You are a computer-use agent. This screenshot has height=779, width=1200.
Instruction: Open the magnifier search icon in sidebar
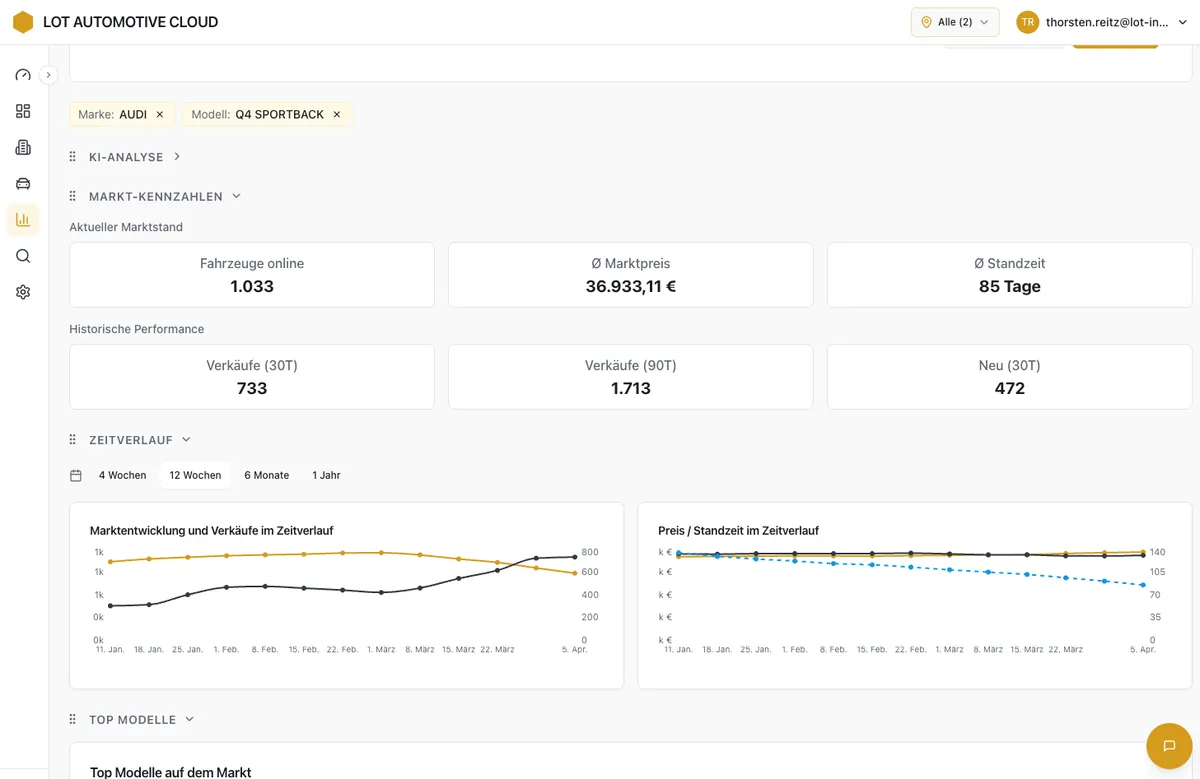[23, 256]
